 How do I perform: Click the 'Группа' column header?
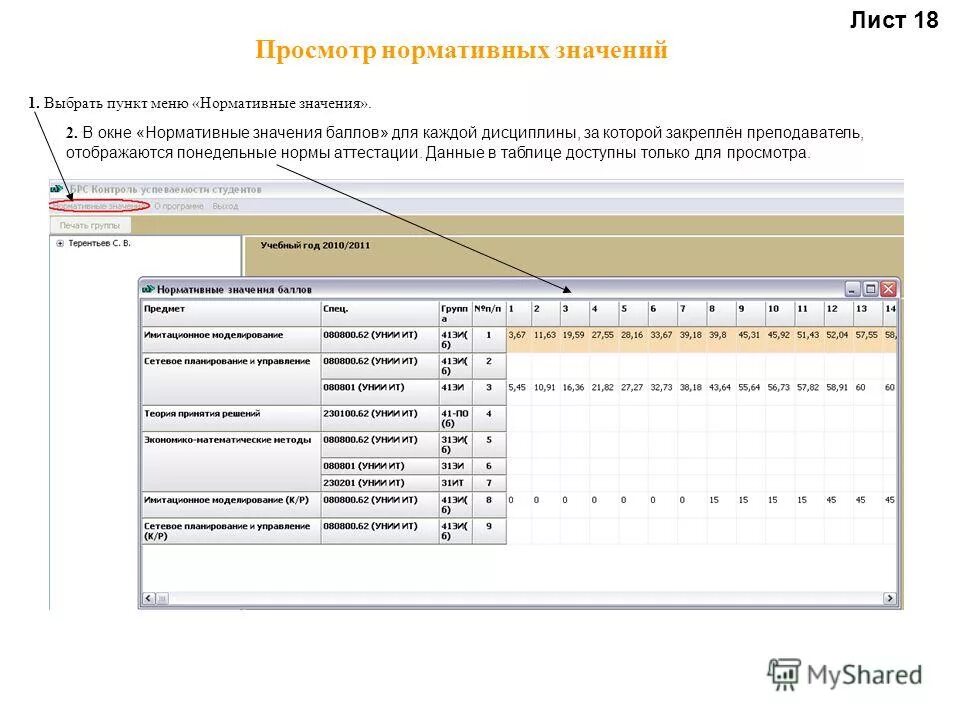tap(455, 313)
